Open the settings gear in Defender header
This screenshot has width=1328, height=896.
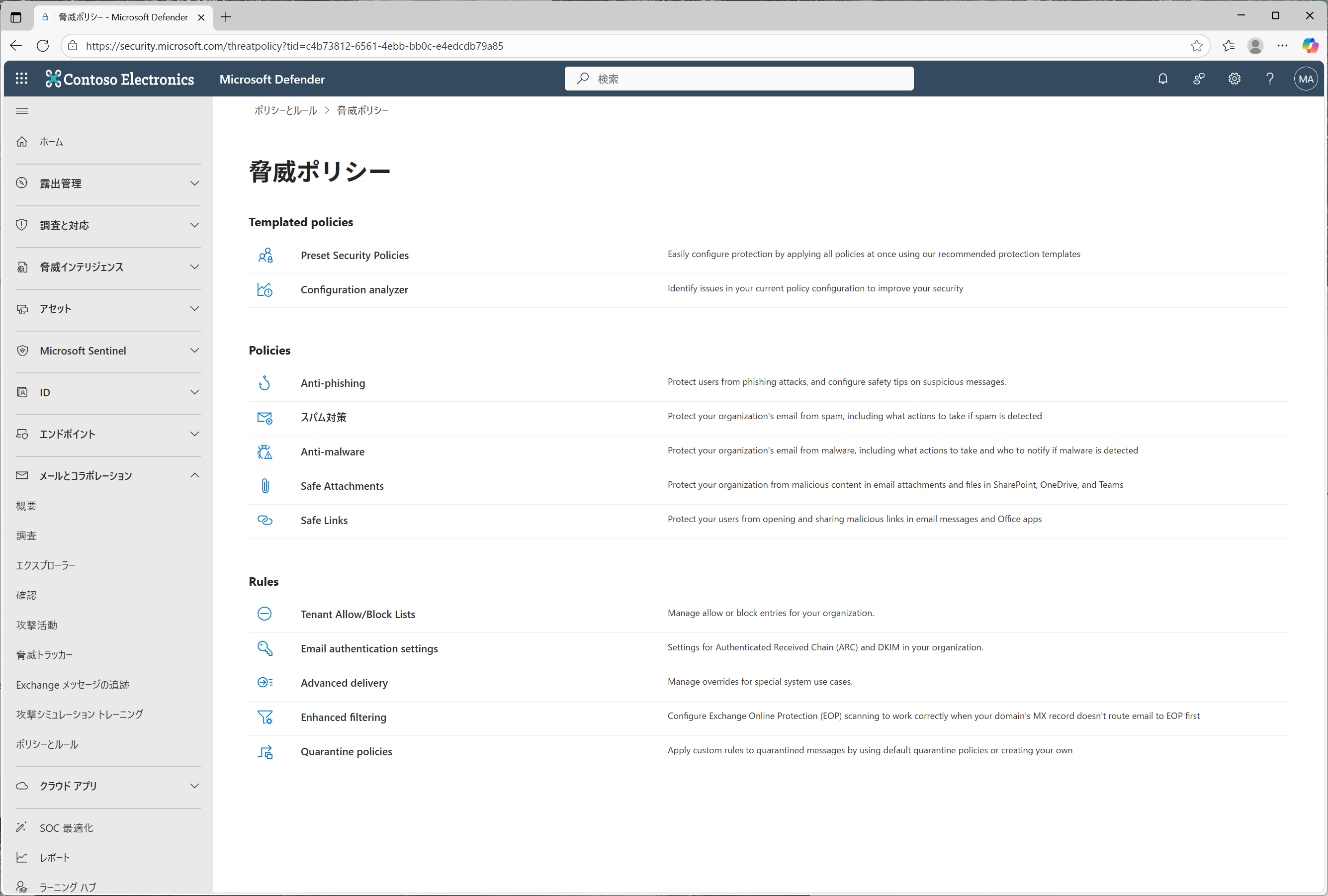1235,79
